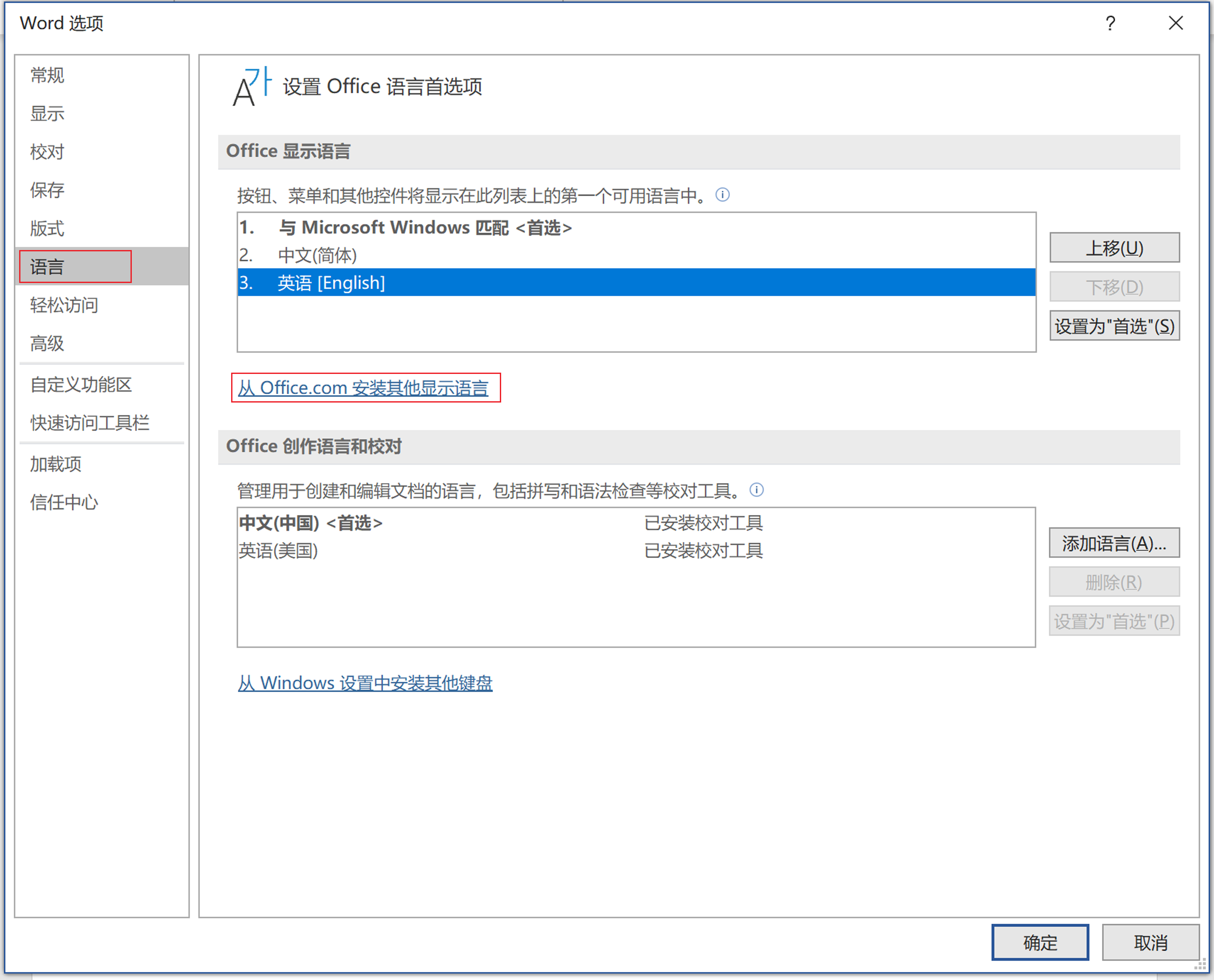Select 自定义功能区 in the sidebar
Image resolution: width=1214 pixels, height=980 pixels.
click(x=81, y=384)
